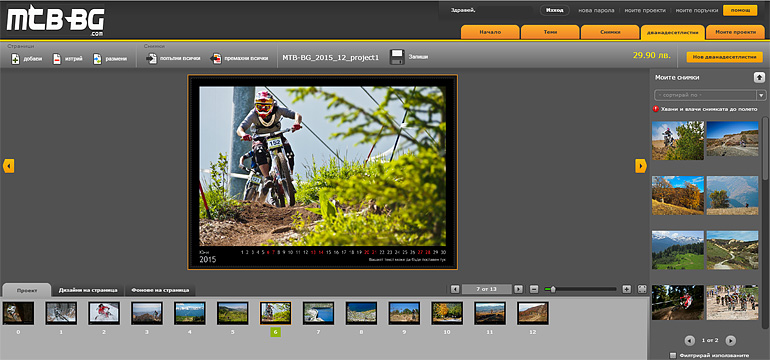
Task: Select page thumbnail 0
Action: (x=18, y=313)
